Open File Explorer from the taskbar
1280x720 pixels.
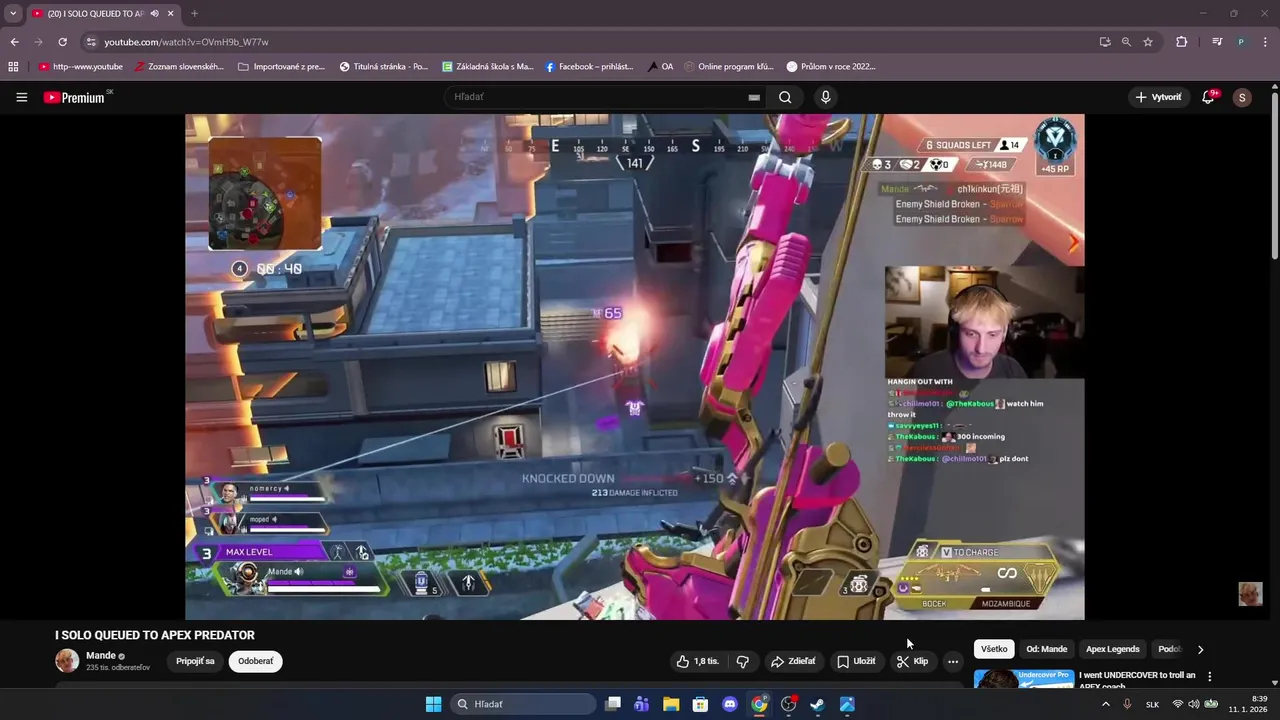pos(671,704)
